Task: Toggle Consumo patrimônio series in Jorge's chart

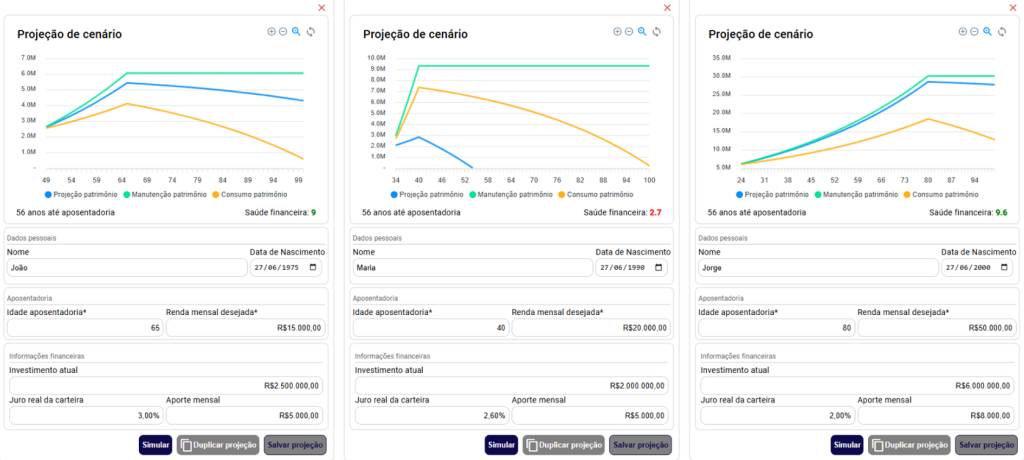Action: pyautogui.click(x=940, y=194)
